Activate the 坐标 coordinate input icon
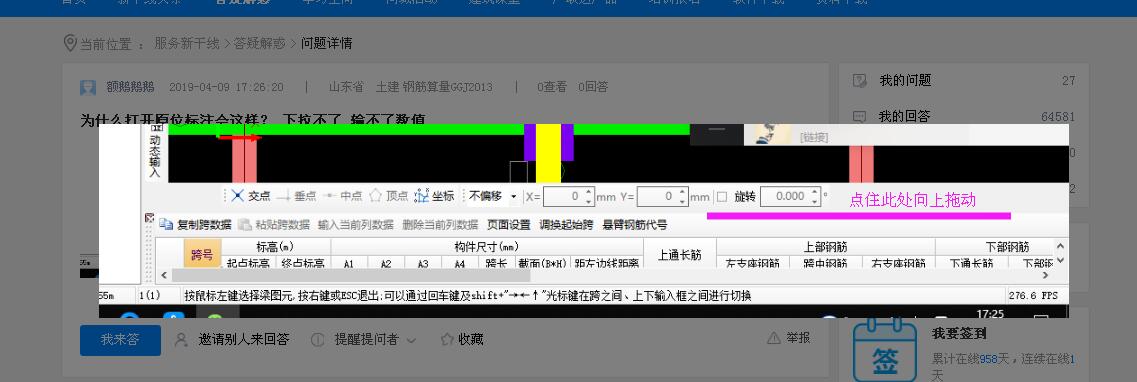The image size is (1137, 382). (421, 196)
